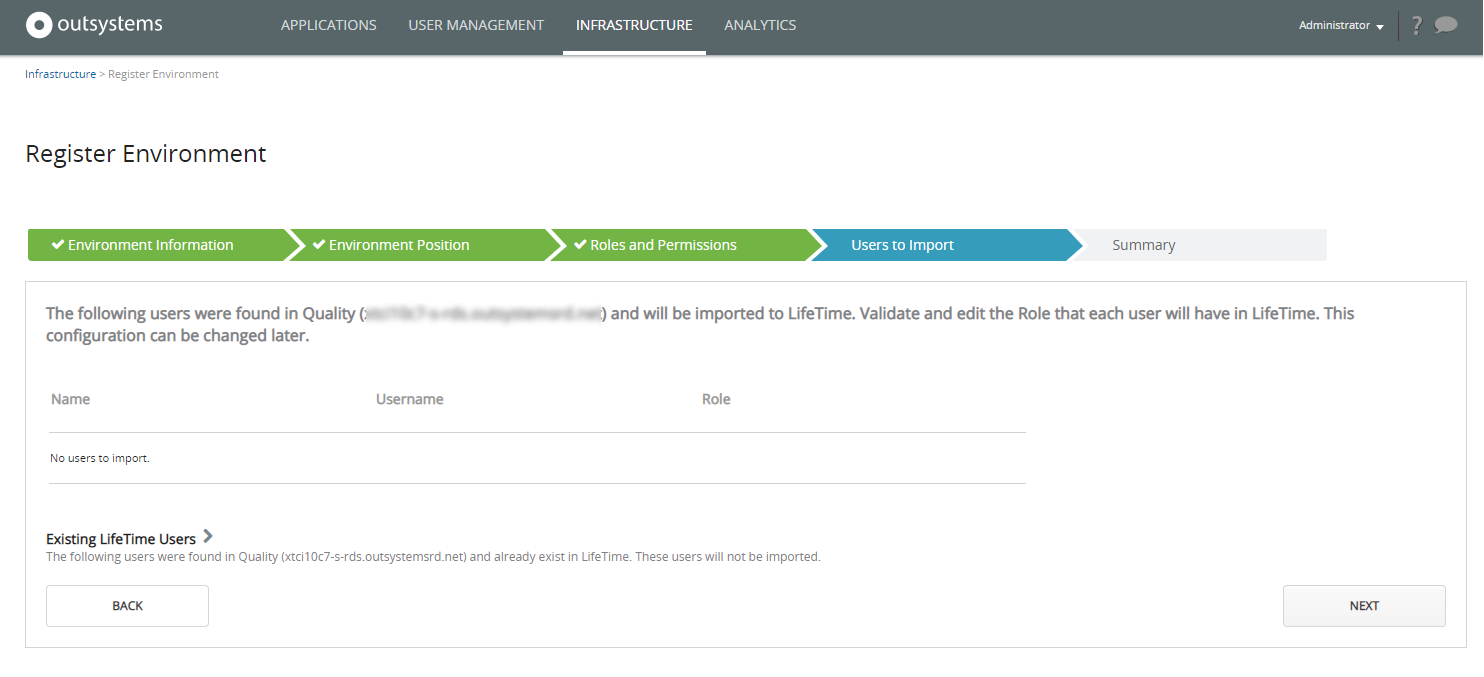Click the Summary wizard step arrow
1484x677 pixels.
tap(1143, 244)
